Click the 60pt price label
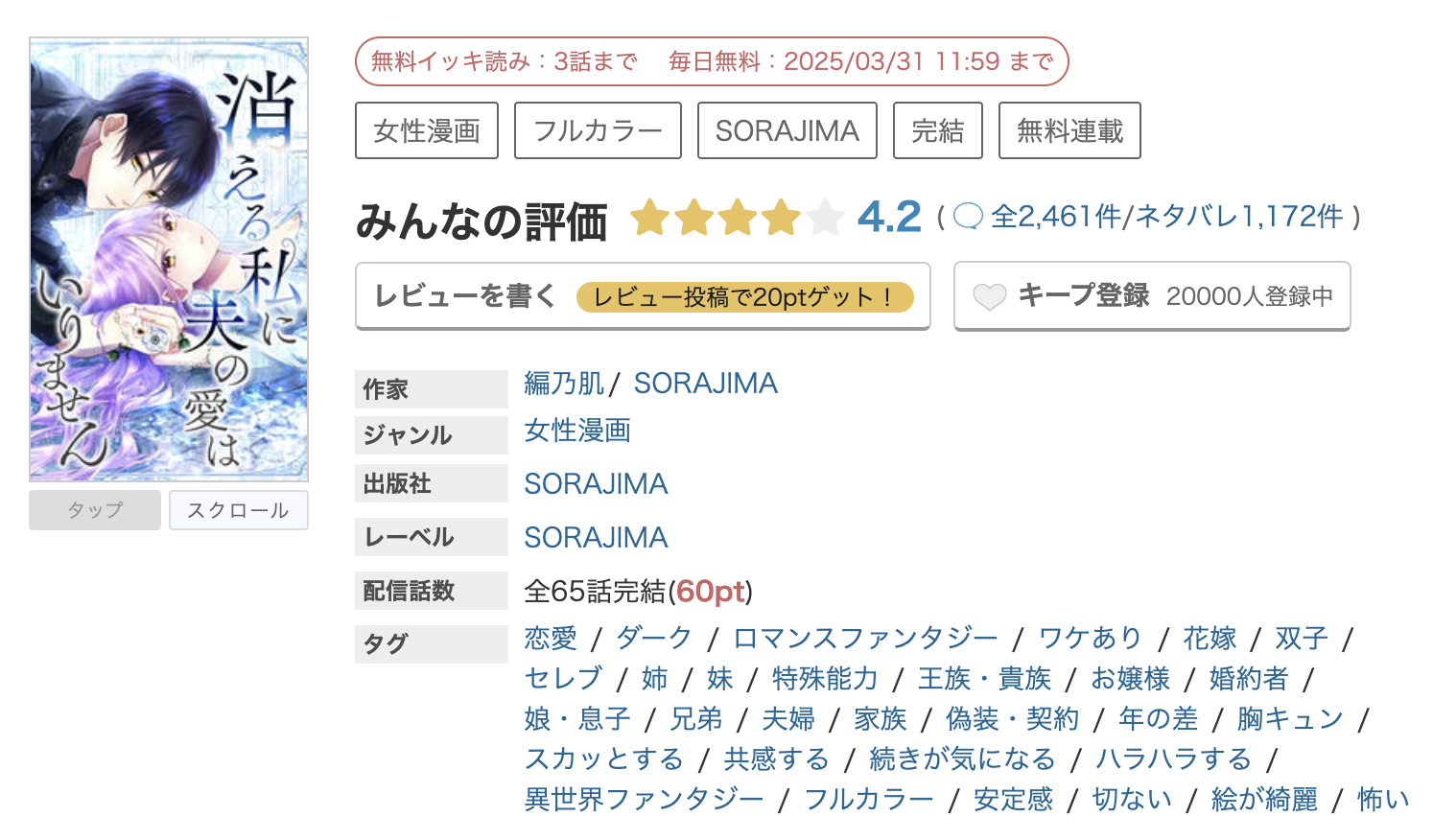Viewport: 1433px width, 840px height. 709,593
